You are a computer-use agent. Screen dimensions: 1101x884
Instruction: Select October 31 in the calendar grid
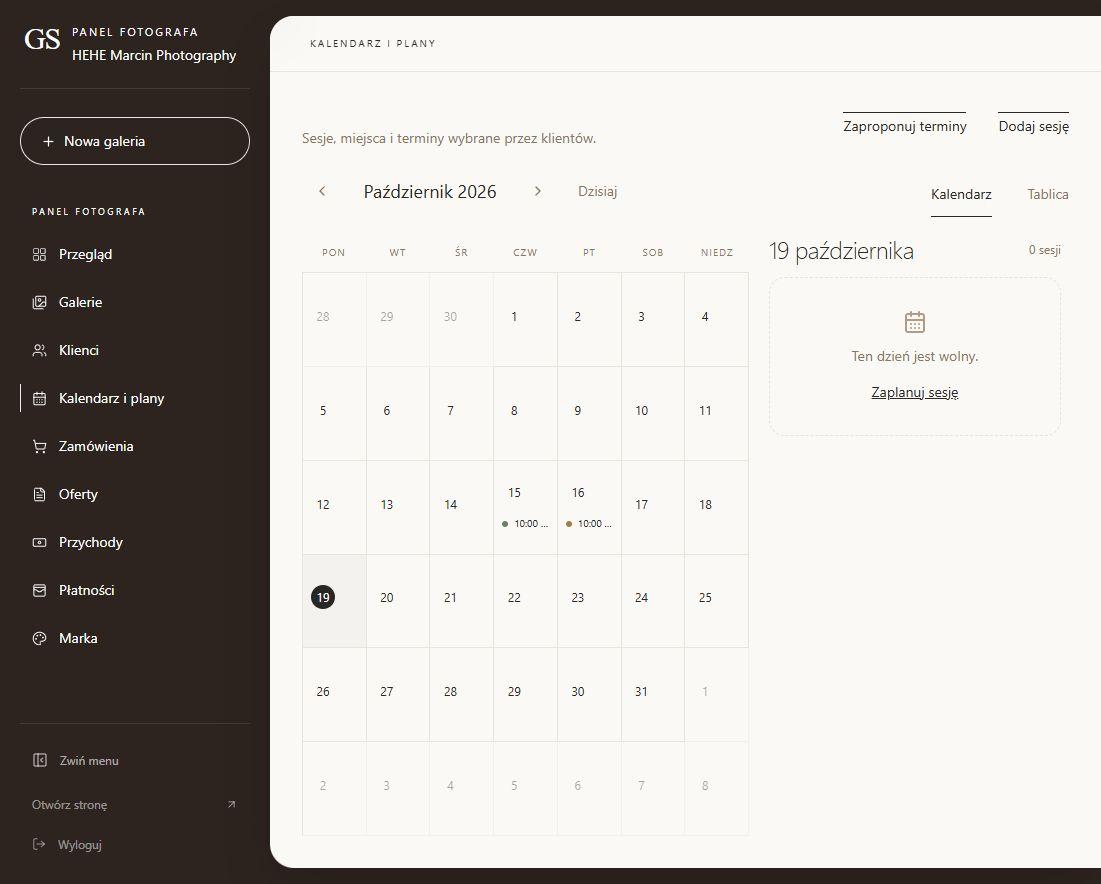[652, 694]
